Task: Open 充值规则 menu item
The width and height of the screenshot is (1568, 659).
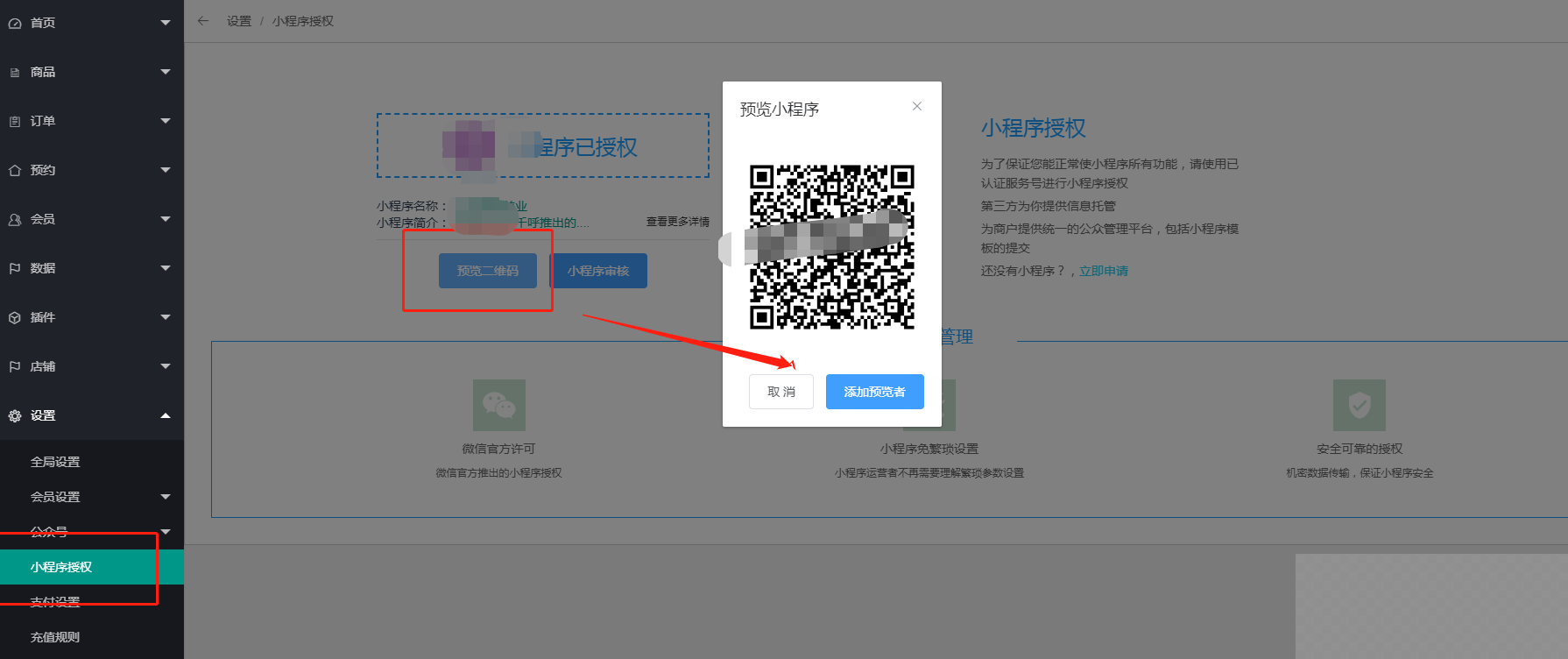Action: click(x=92, y=637)
